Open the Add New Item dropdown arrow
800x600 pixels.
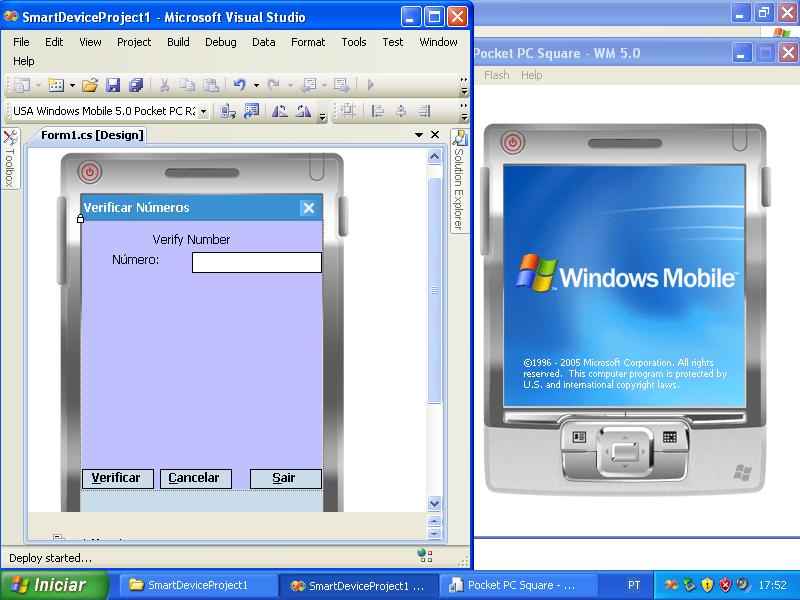point(72,85)
